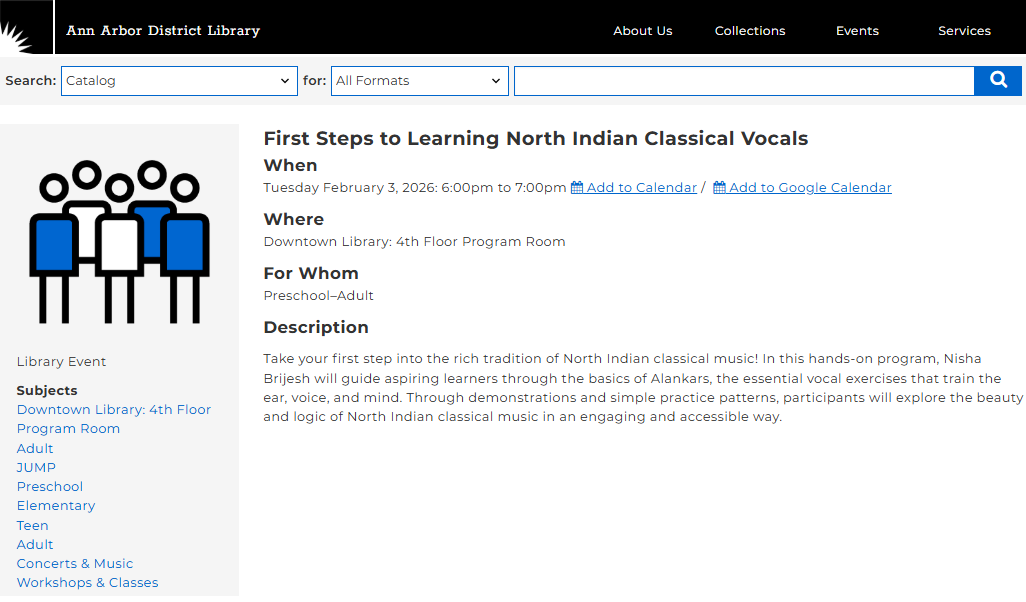Screen dimensions: 1026x602
Task: Expand the All Formats dropdown
Action: click(x=419, y=81)
